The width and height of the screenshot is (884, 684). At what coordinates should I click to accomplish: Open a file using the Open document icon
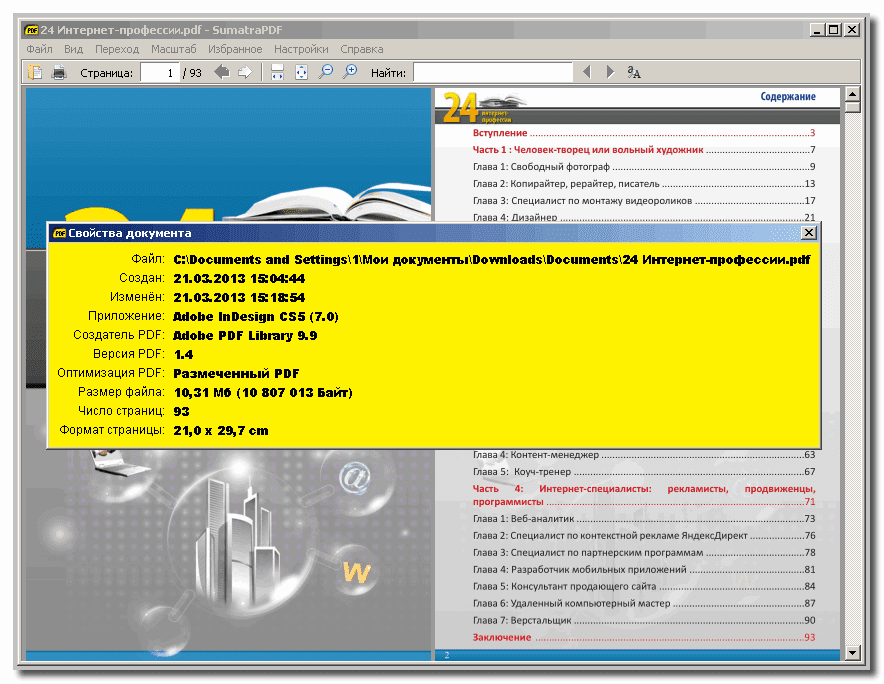point(35,72)
